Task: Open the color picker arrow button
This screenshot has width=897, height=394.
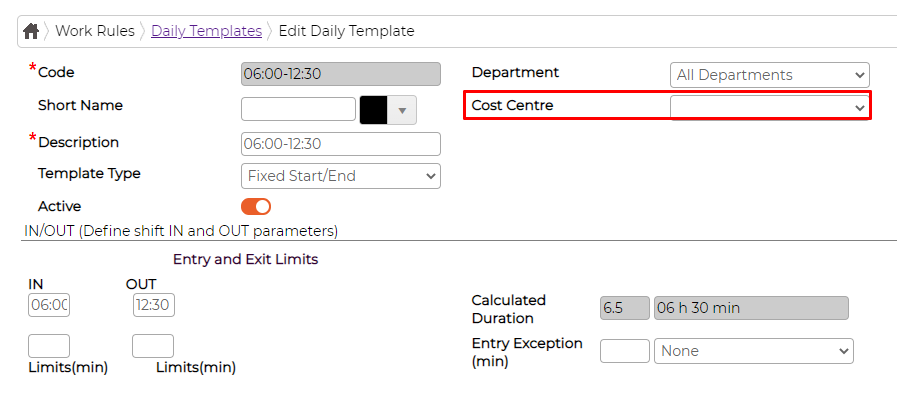Action: pyautogui.click(x=402, y=110)
